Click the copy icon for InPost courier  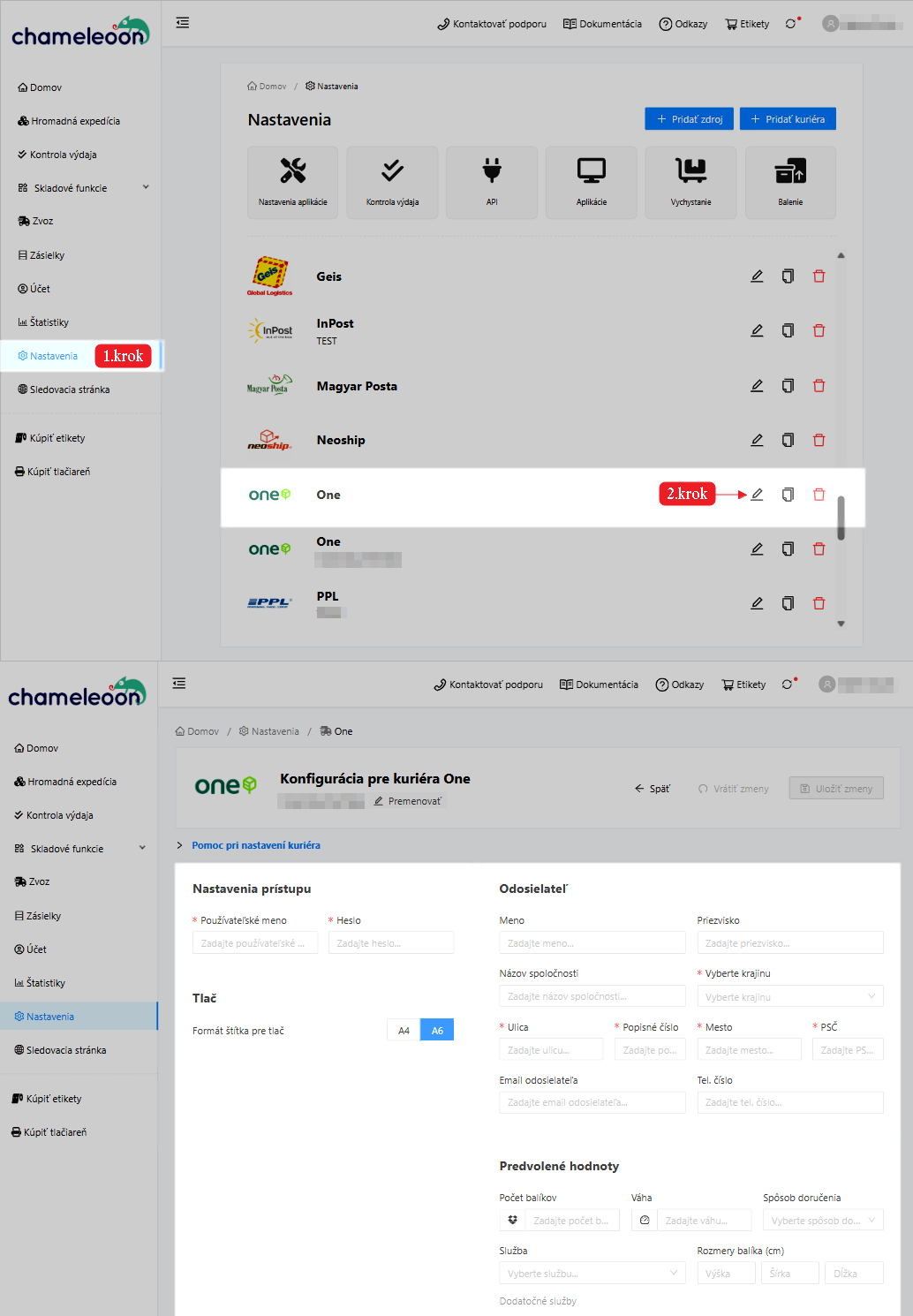point(788,330)
